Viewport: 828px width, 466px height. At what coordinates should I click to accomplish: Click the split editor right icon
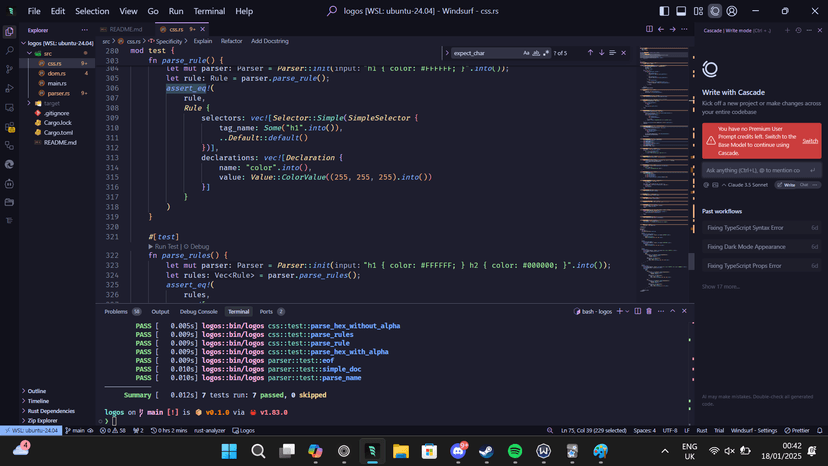649,30
